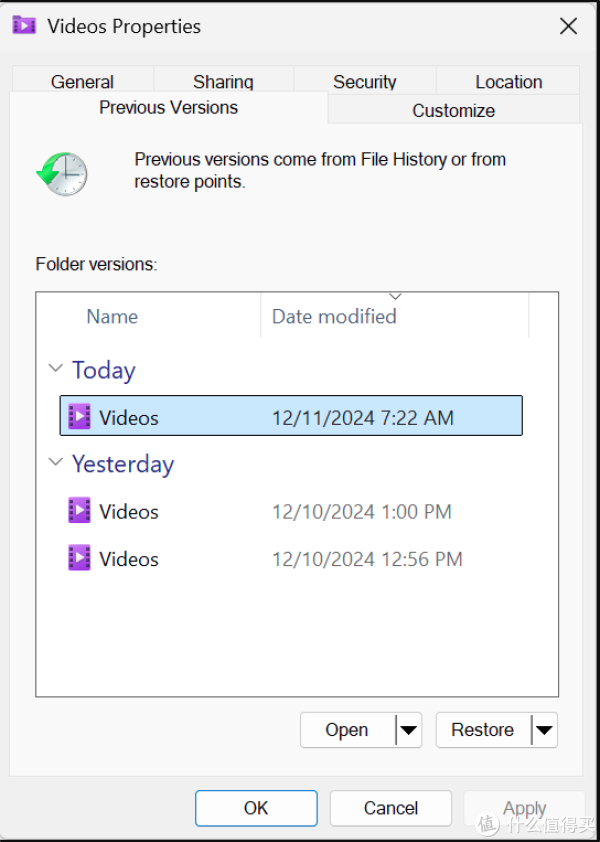Collapse the Yesterday version group
The width and height of the screenshot is (600, 842).
pyautogui.click(x=56, y=462)
